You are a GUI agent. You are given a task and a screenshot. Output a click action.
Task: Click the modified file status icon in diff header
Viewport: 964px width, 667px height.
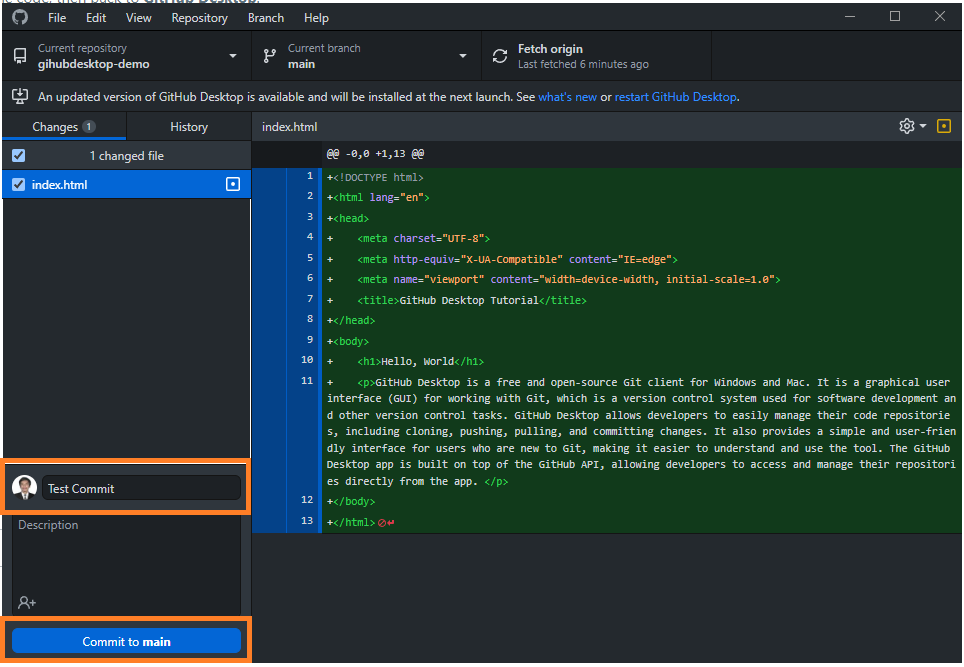tap(944, 126)
